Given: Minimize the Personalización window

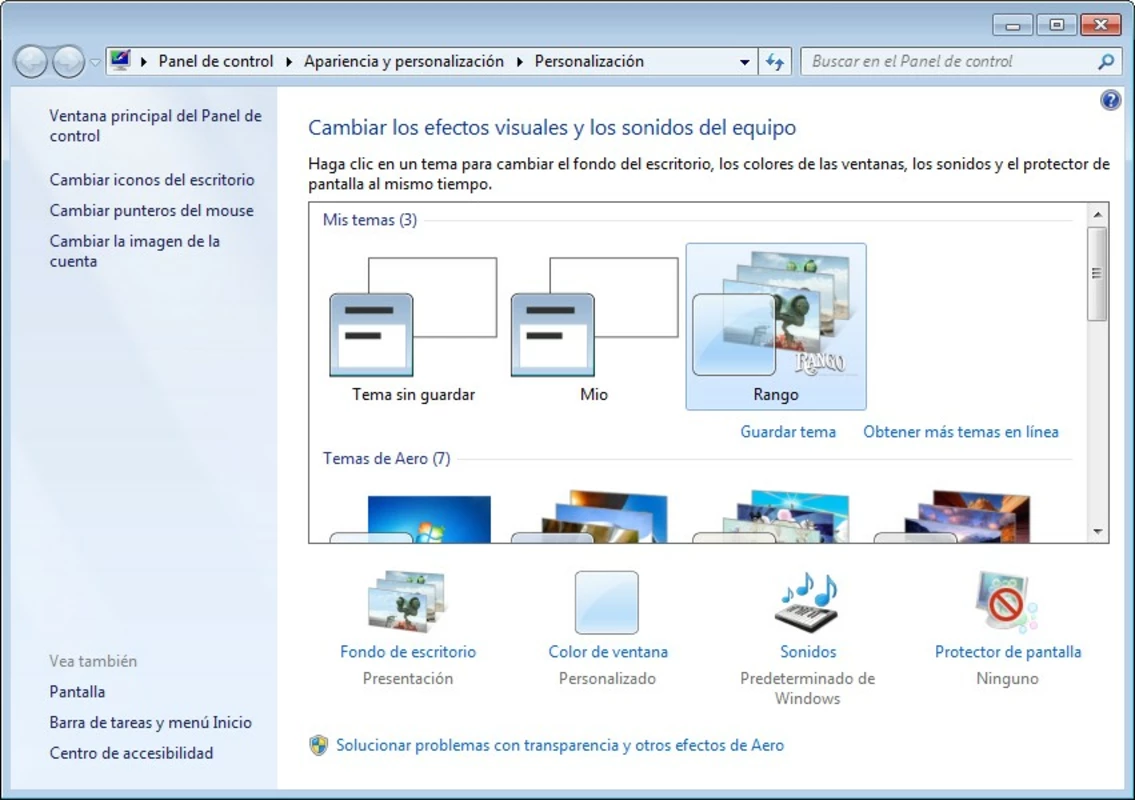Looking at the screenshot, I should [1013, 25].
